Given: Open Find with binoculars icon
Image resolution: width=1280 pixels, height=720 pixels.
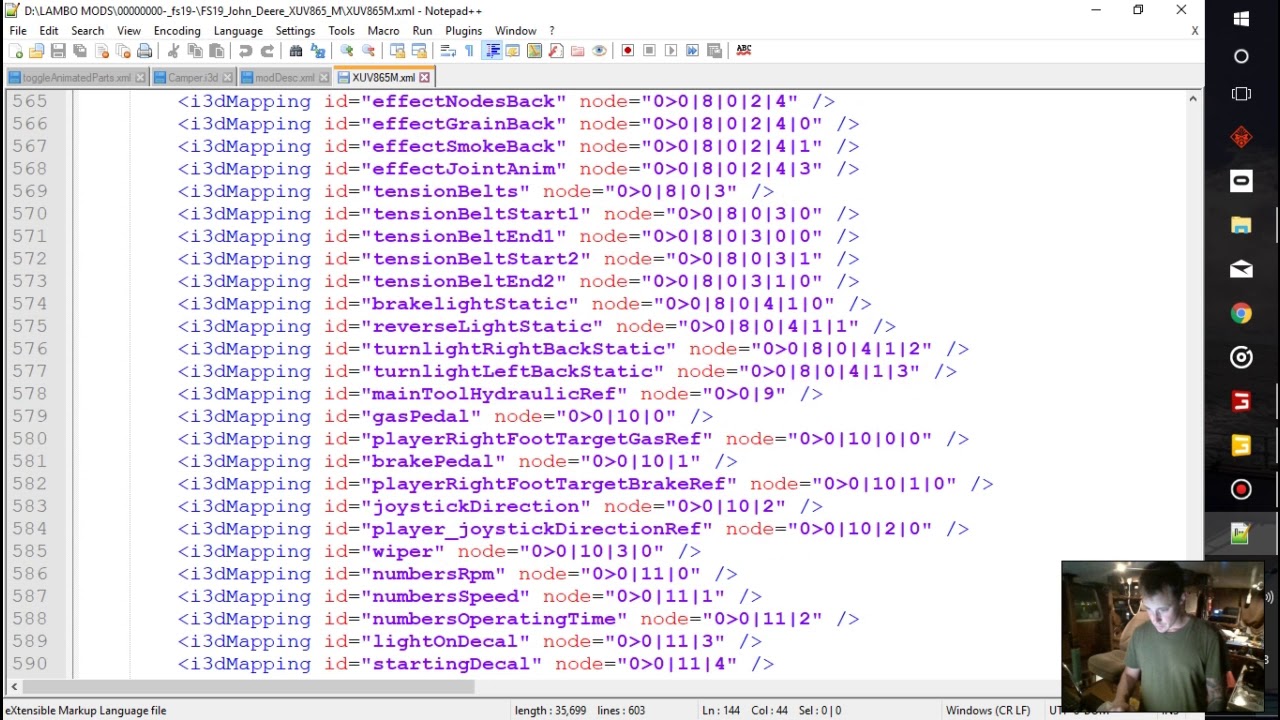Looking at the screenshot, I should coord(295,50).
